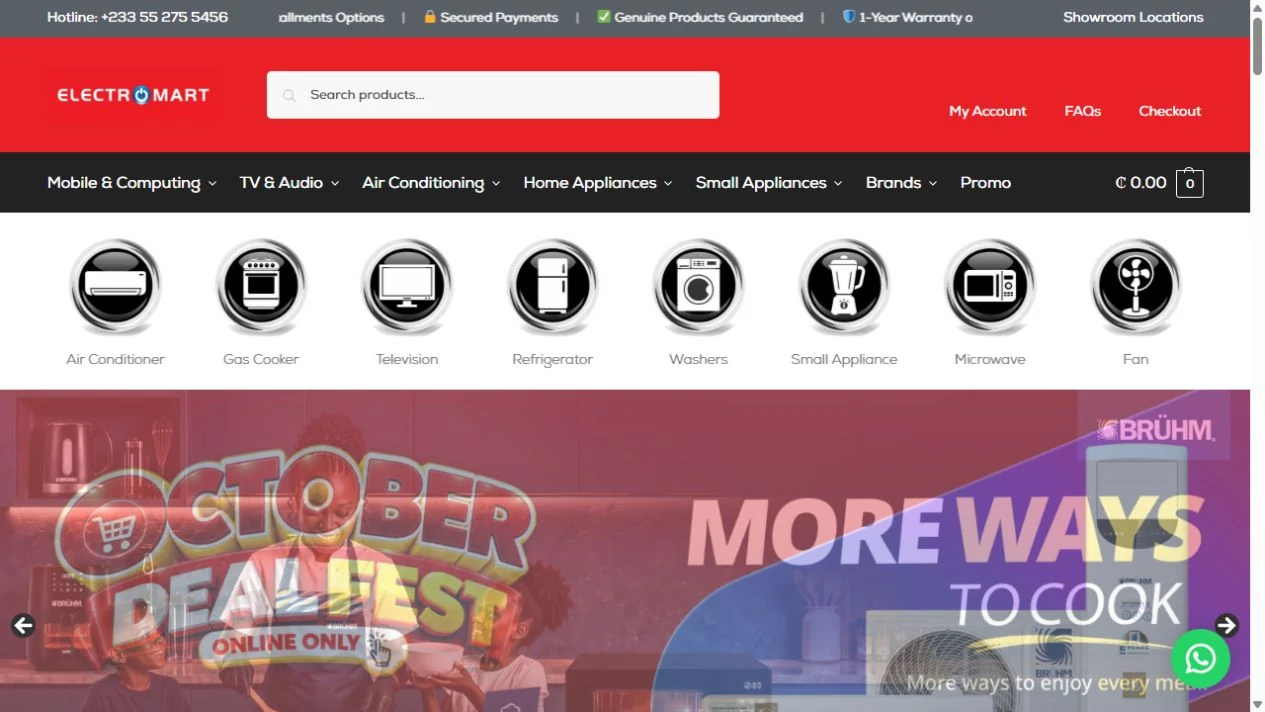This screenshot has width=1265, height=712.
Task: Open the Television category icon
Action: (x=407, y=286)
